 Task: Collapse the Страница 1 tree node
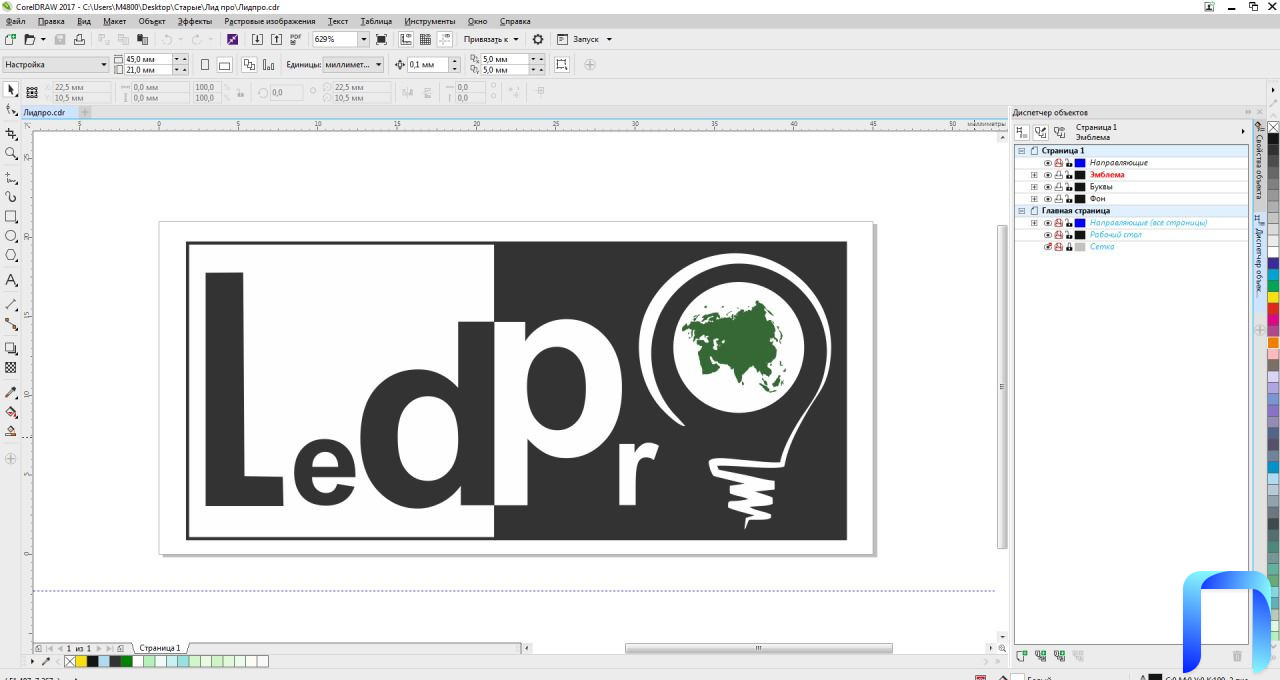[1022, 151]
